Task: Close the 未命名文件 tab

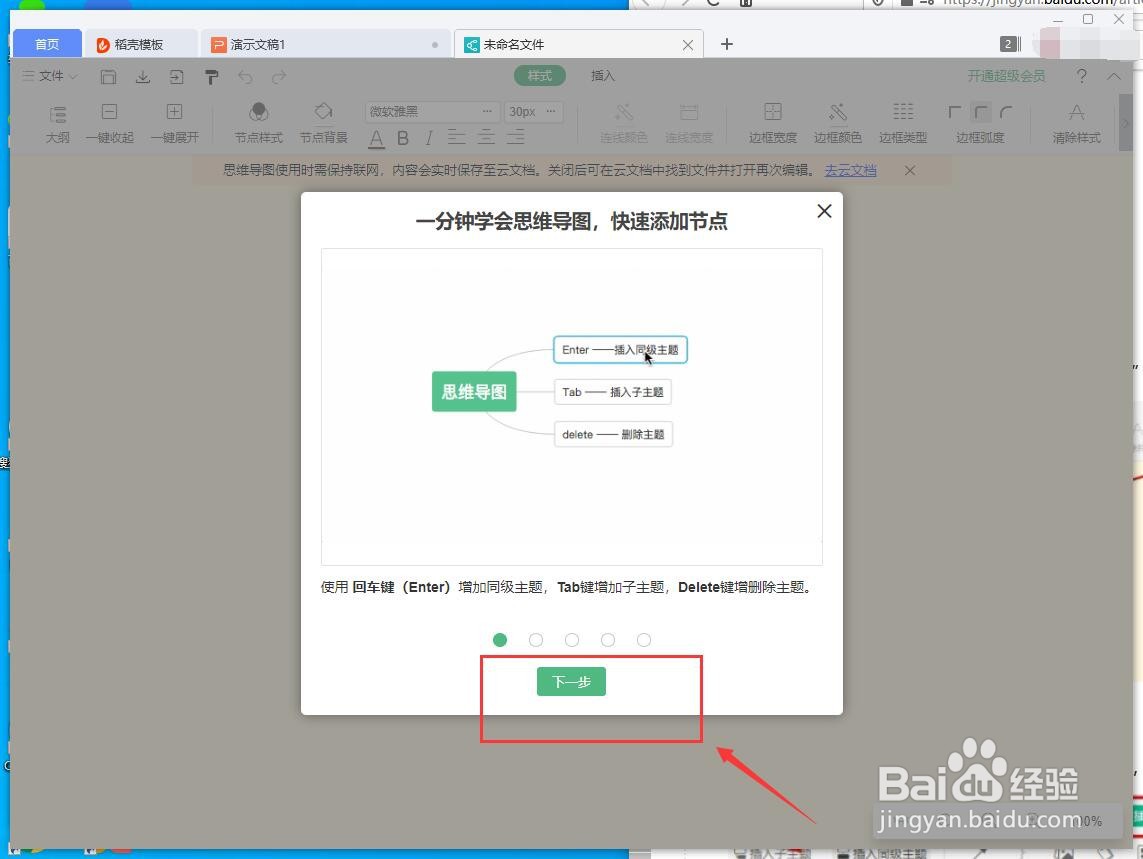Action: coord(687,45)
